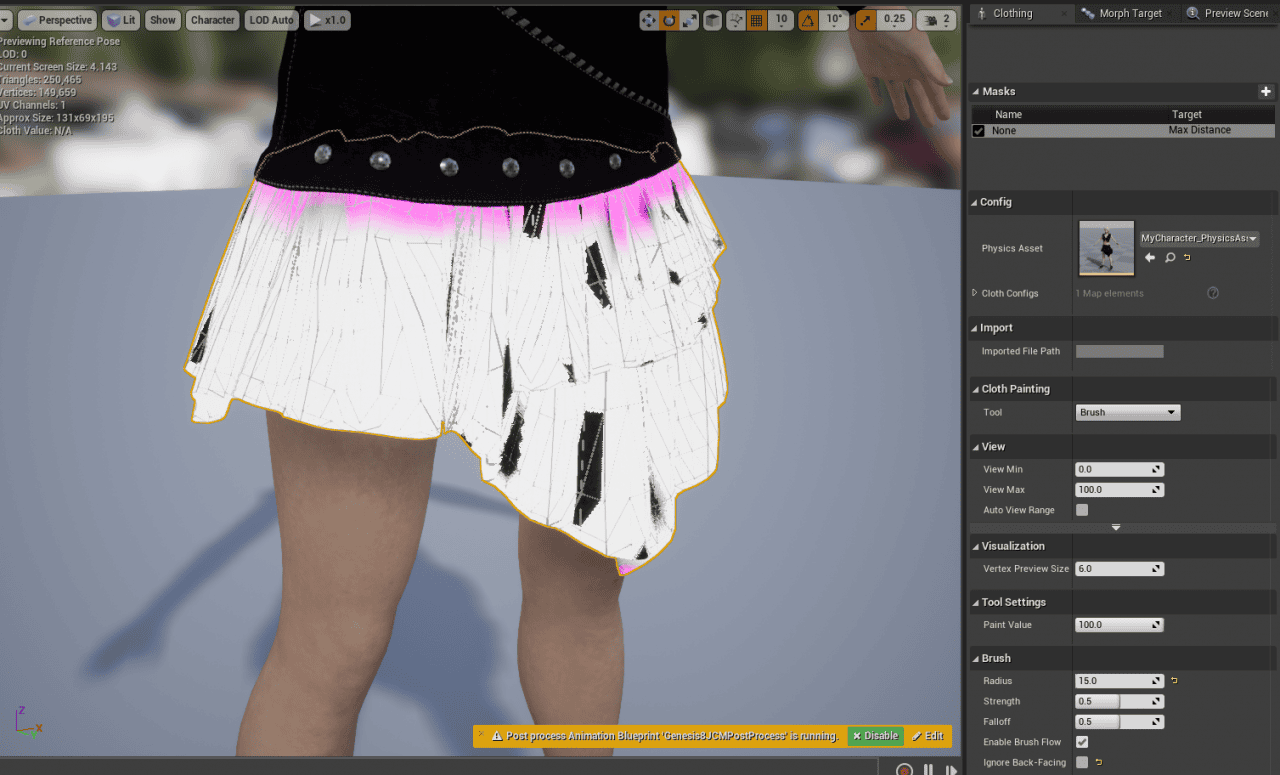Add a new mask with the Masks plus icon
Screen dimensions: 1280x775
(1265, 91)
